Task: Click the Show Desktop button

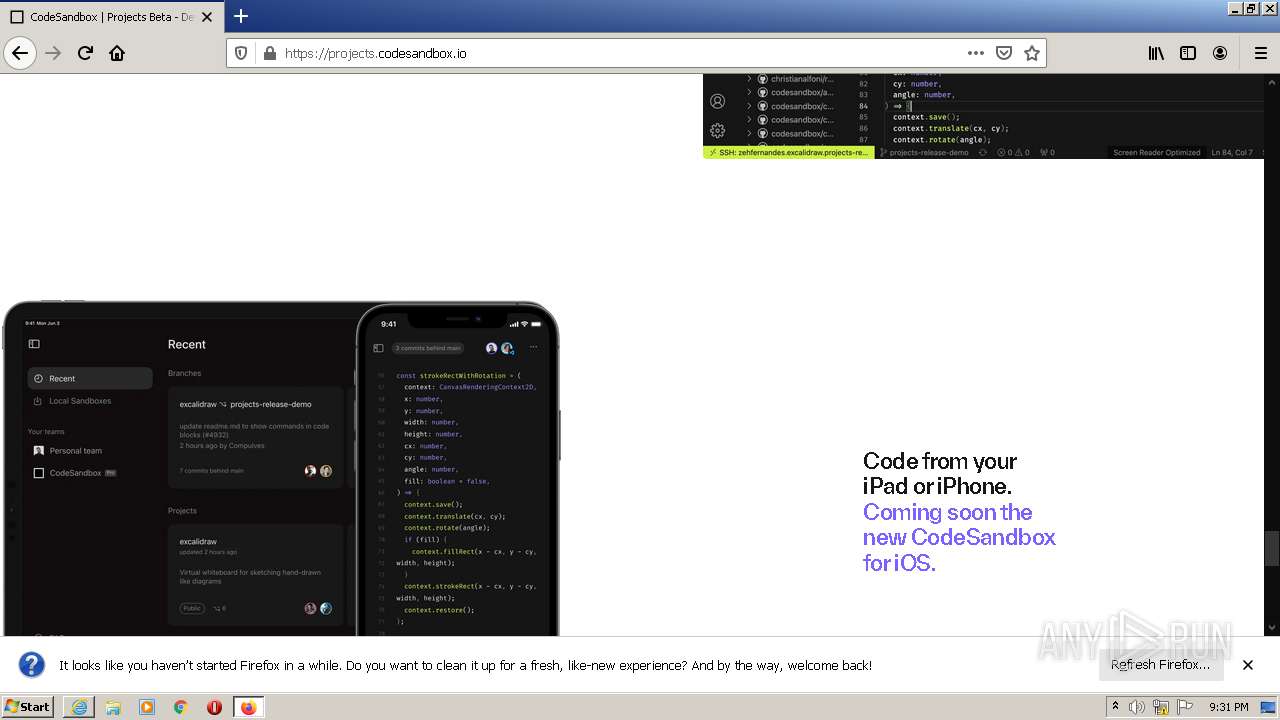Action: click(x=1269, y=707)
